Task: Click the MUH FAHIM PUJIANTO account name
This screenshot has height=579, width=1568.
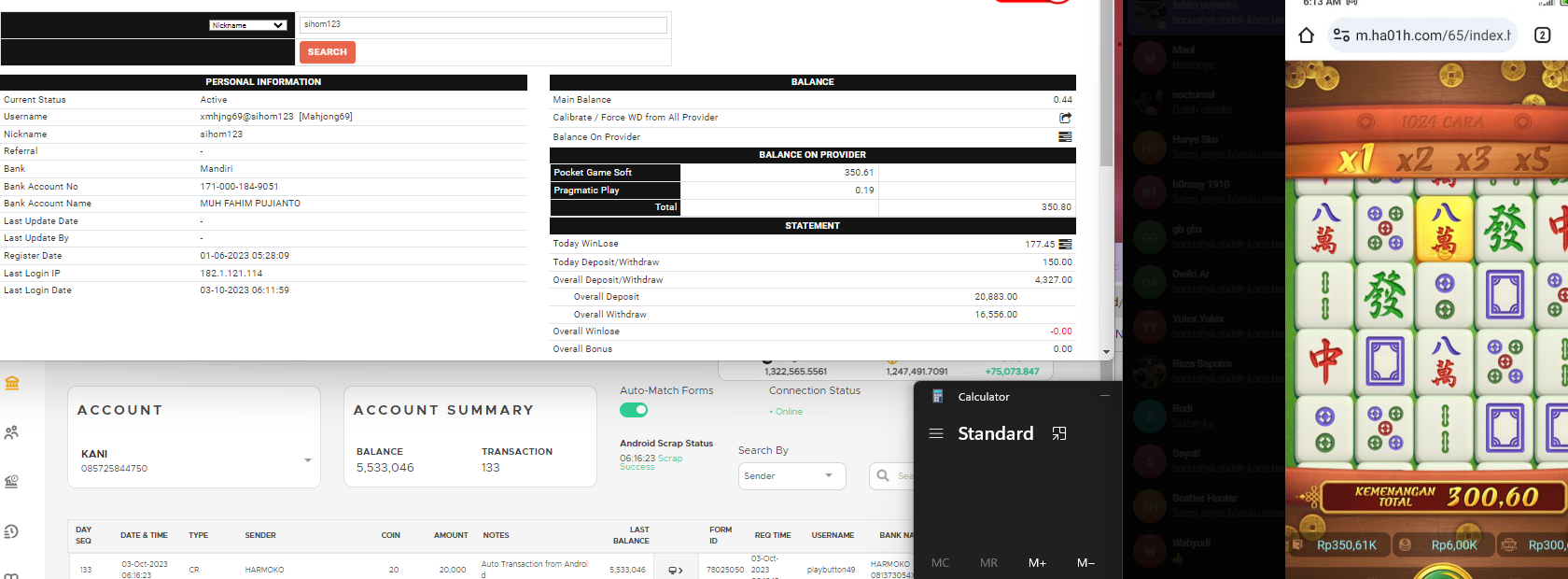Action: tap(250, 204)
